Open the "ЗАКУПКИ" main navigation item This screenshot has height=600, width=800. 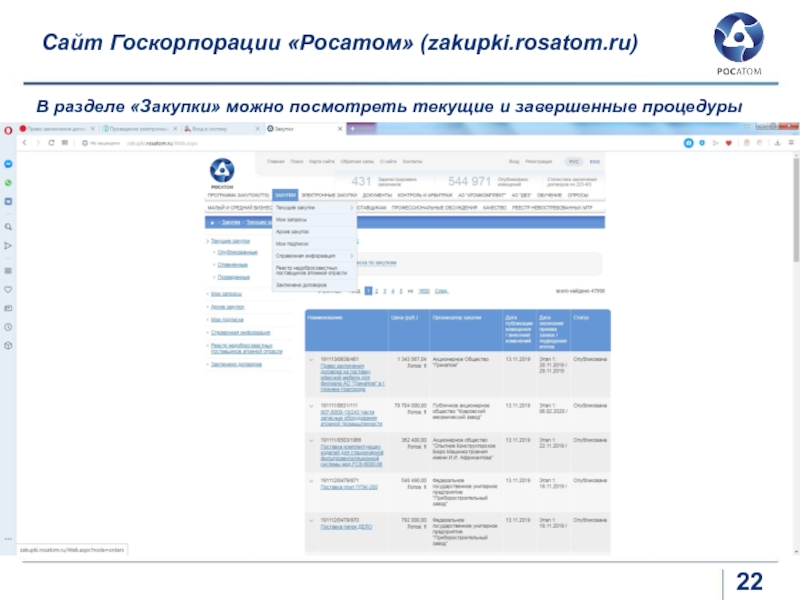pyautogui.click(x=285, y=195)
